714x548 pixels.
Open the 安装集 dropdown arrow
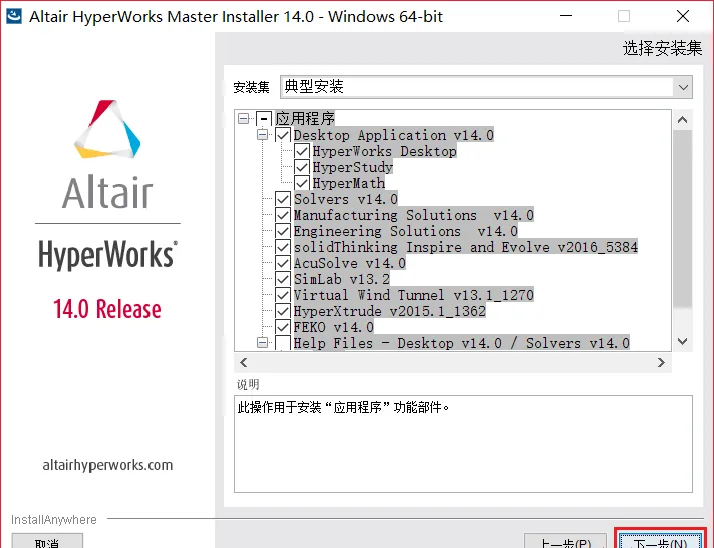683,87
